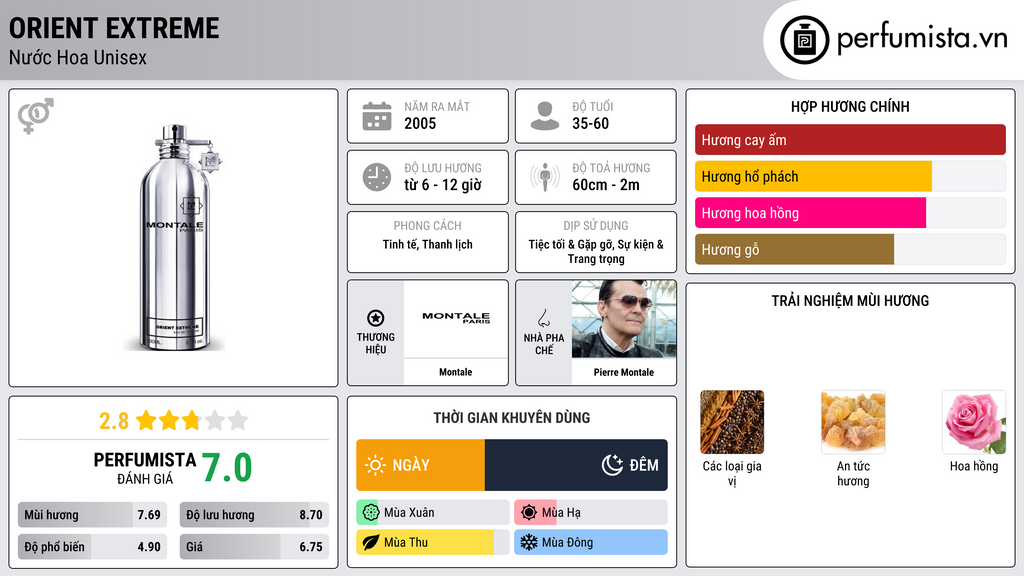Click the snowflake icon for Mùa Đông
The image size is (1024, 576).
click(529, 542)
